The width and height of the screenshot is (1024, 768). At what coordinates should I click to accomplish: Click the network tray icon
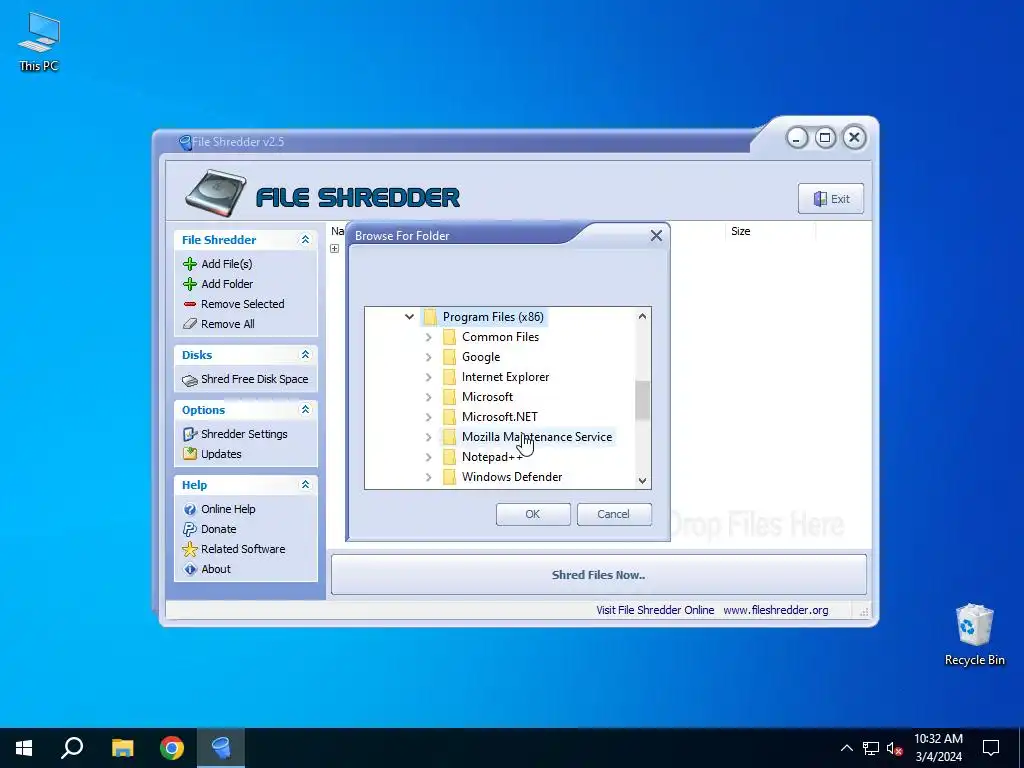(x=871, y=748)
